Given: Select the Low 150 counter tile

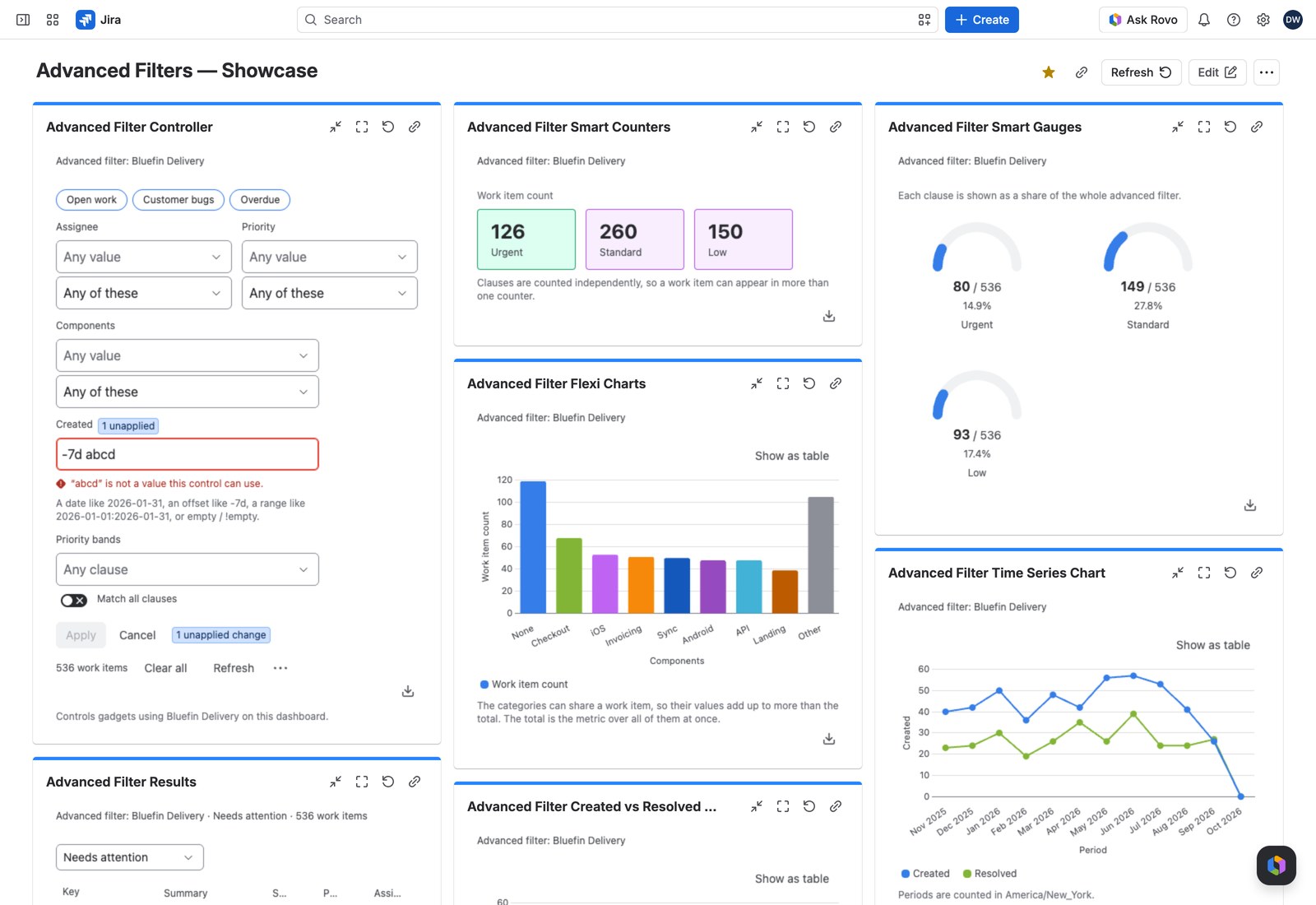Looking at the screenshot, I should pyautogui.click(x=744, y=239).
